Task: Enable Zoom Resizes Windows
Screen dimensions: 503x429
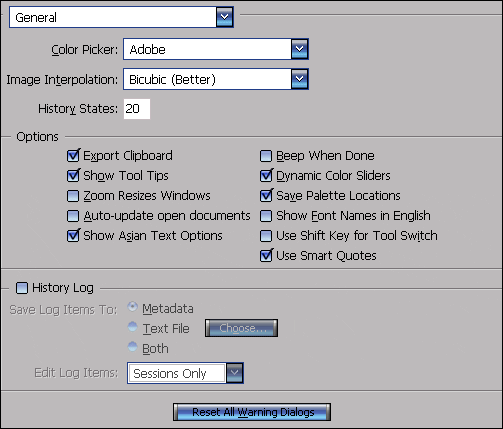Action: click(73, 196)
